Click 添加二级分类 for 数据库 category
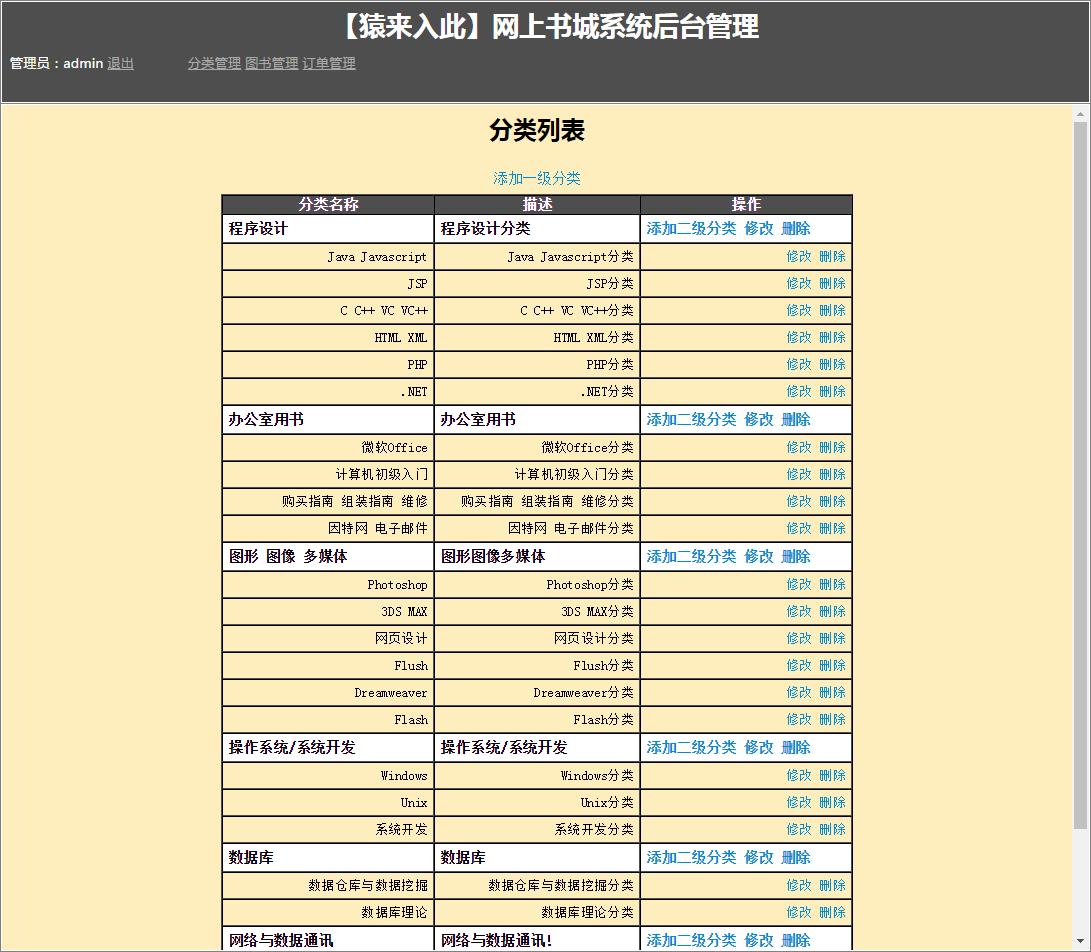The width and height of the screenshot is (1091, 952). 692,856
